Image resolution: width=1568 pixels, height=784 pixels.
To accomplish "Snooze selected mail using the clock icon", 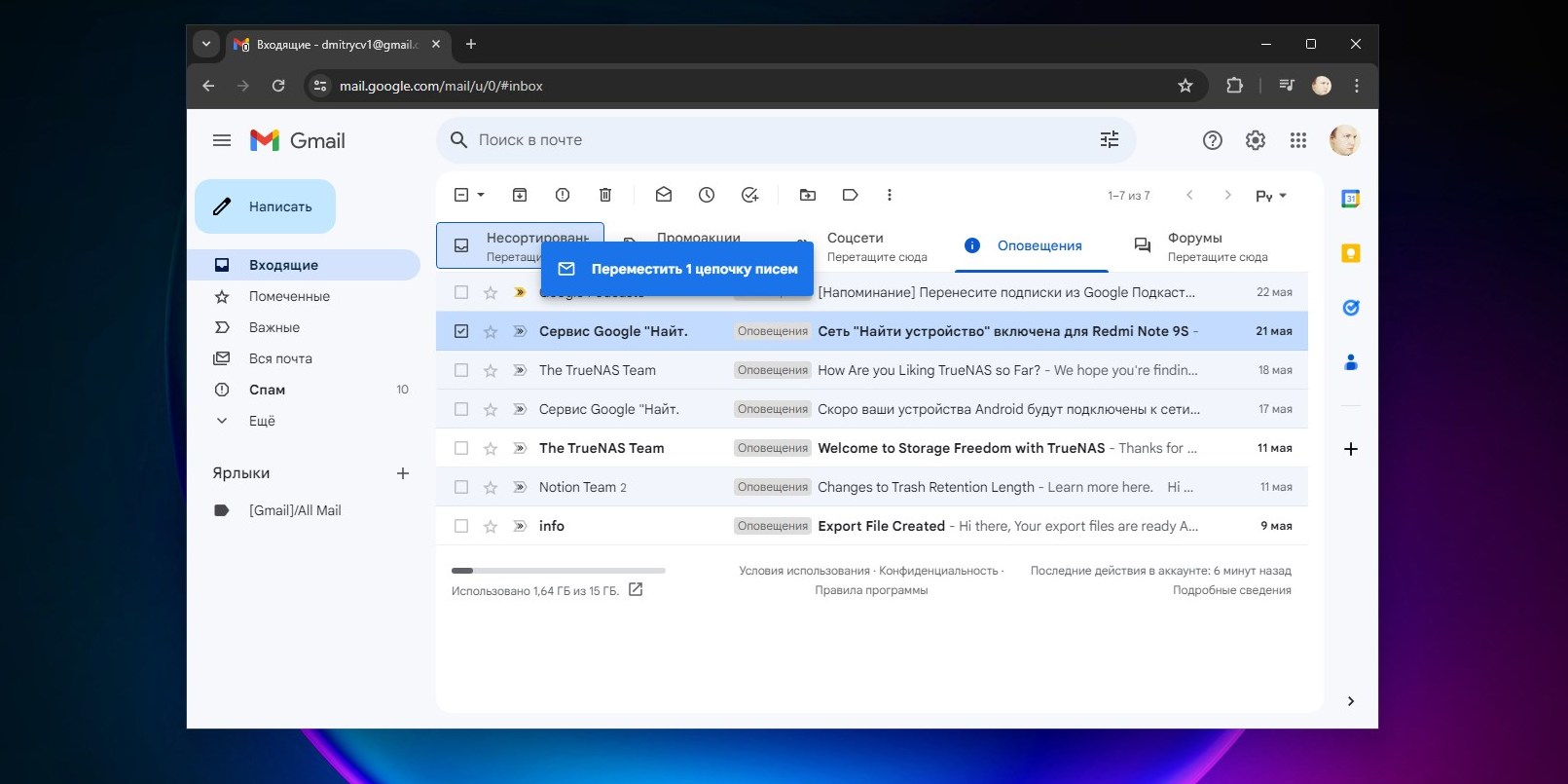I will tap(707, 195).
